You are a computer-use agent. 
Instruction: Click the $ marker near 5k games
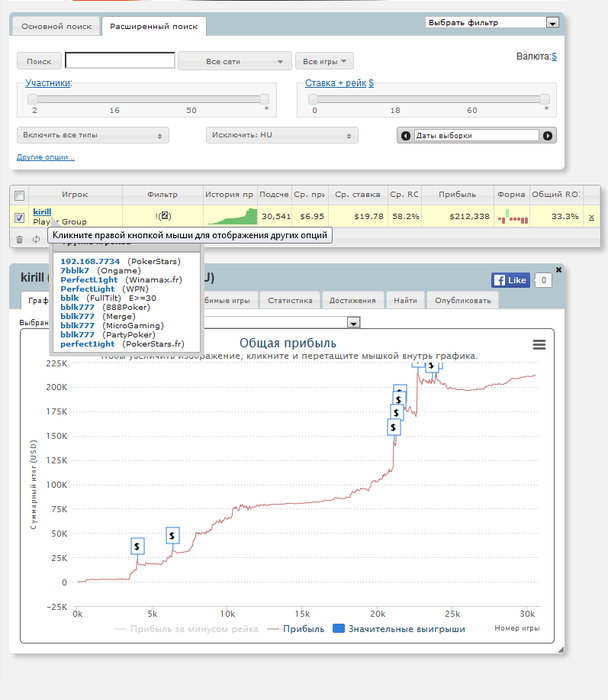tap(138, 546)
